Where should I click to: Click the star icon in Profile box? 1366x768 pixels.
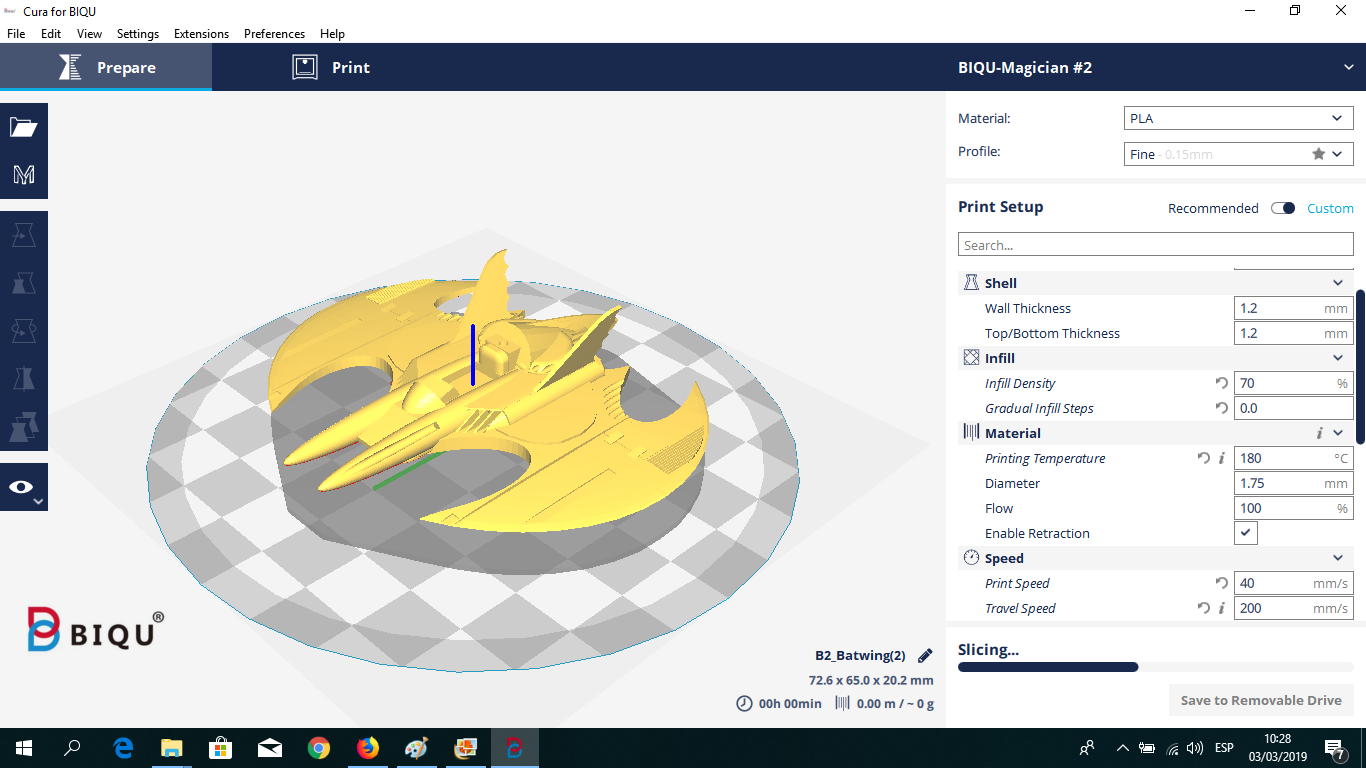pos(1319,154)
